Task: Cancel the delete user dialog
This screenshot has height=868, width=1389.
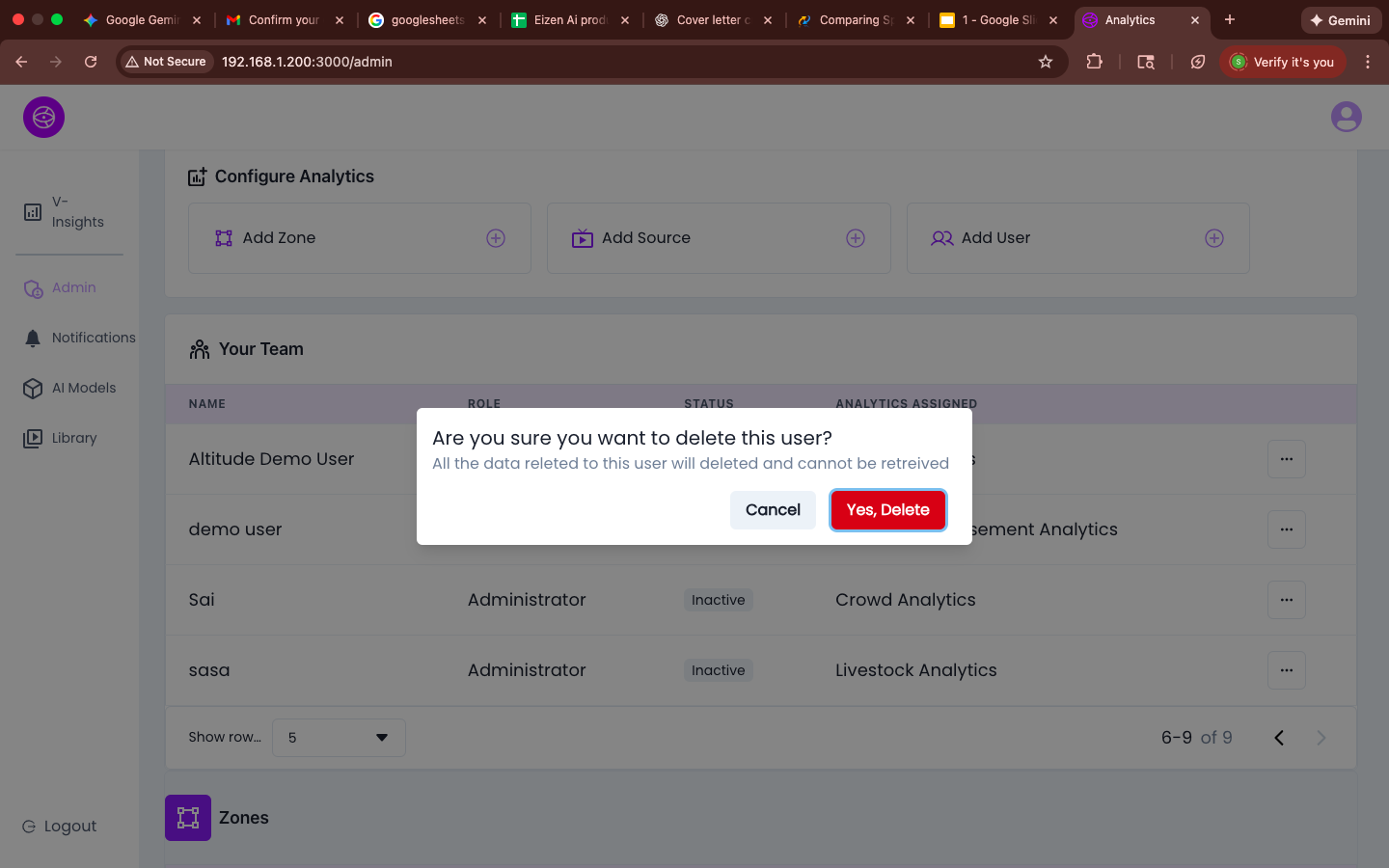Action: click(x=773, y=510)
